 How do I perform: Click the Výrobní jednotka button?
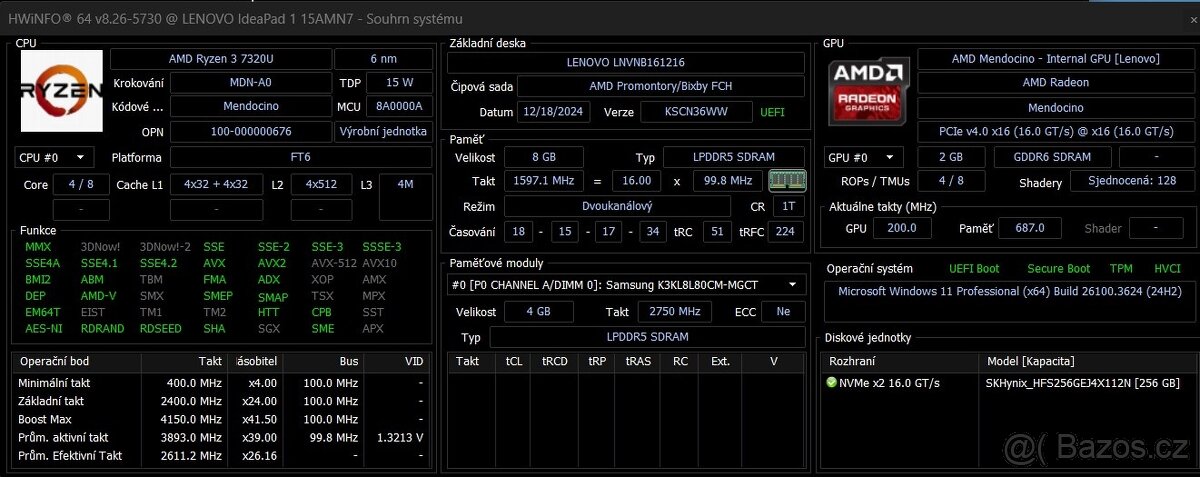pyautogui.click(x=383, y=132)
